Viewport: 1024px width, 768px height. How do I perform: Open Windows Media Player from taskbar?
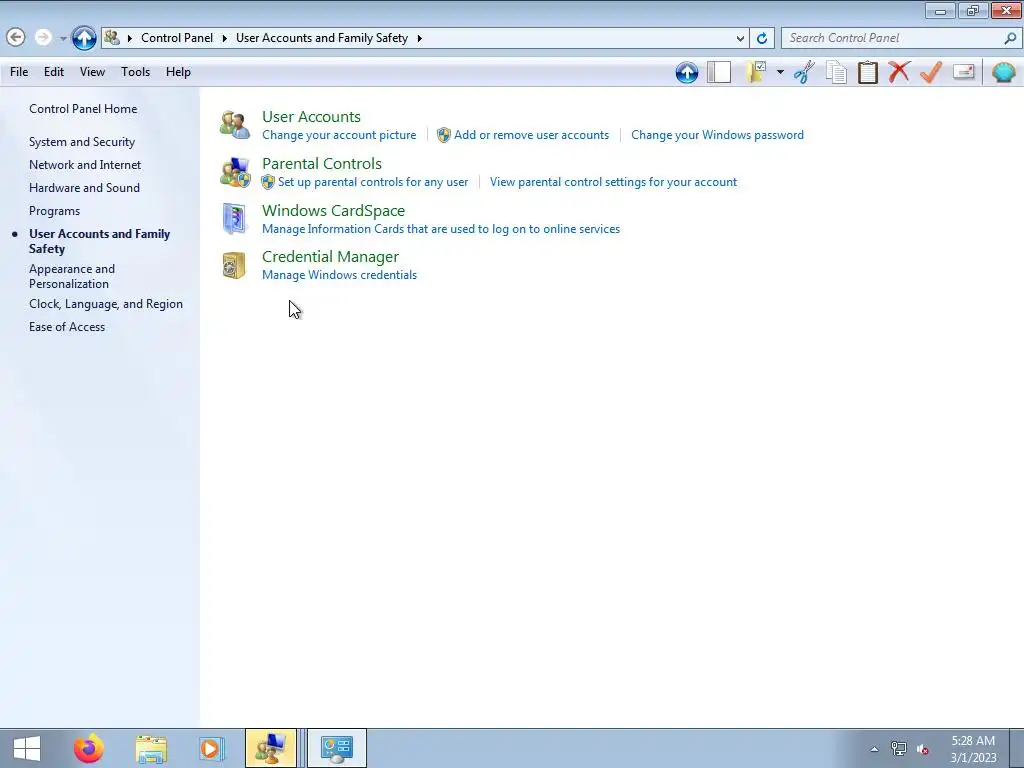pyautogui.click(x=211, y=748)
